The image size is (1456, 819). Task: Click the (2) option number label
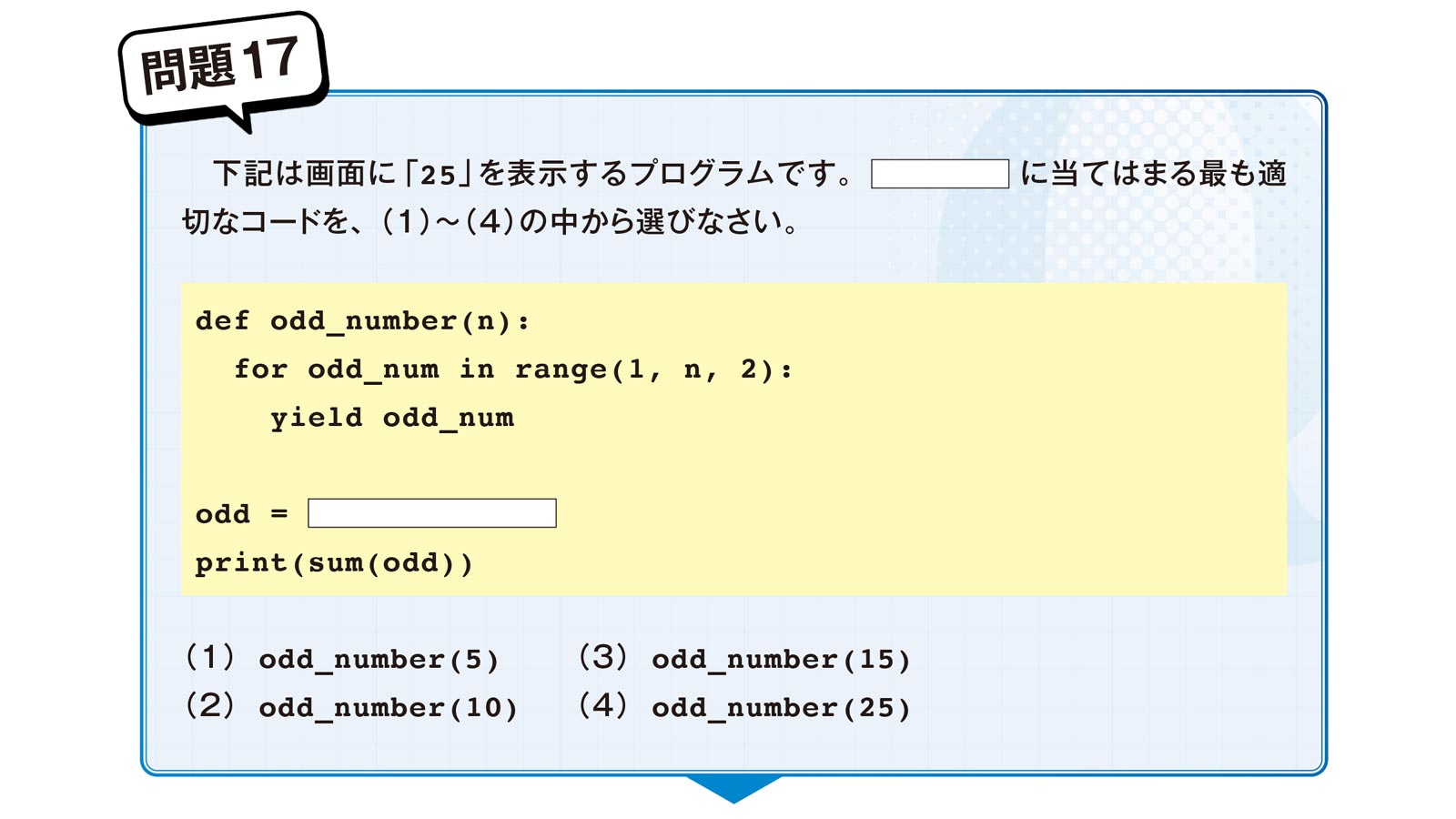coord(210,705)
